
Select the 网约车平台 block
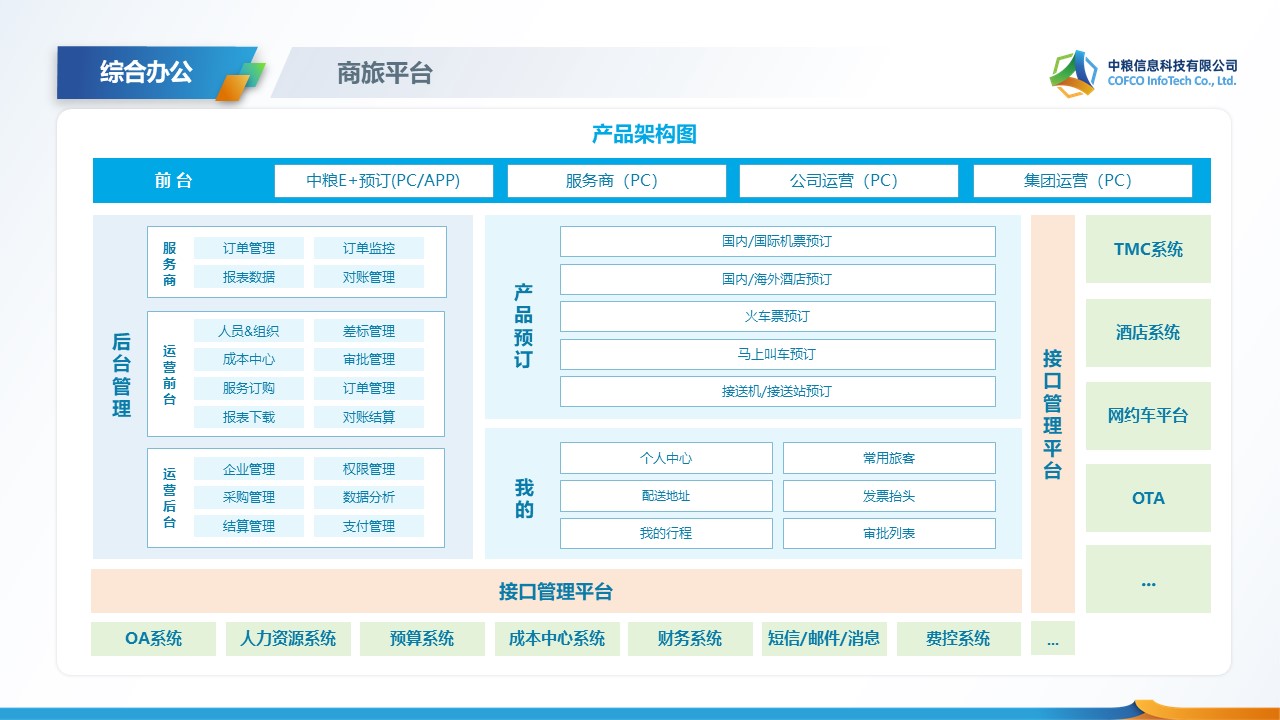(1148, 416)
